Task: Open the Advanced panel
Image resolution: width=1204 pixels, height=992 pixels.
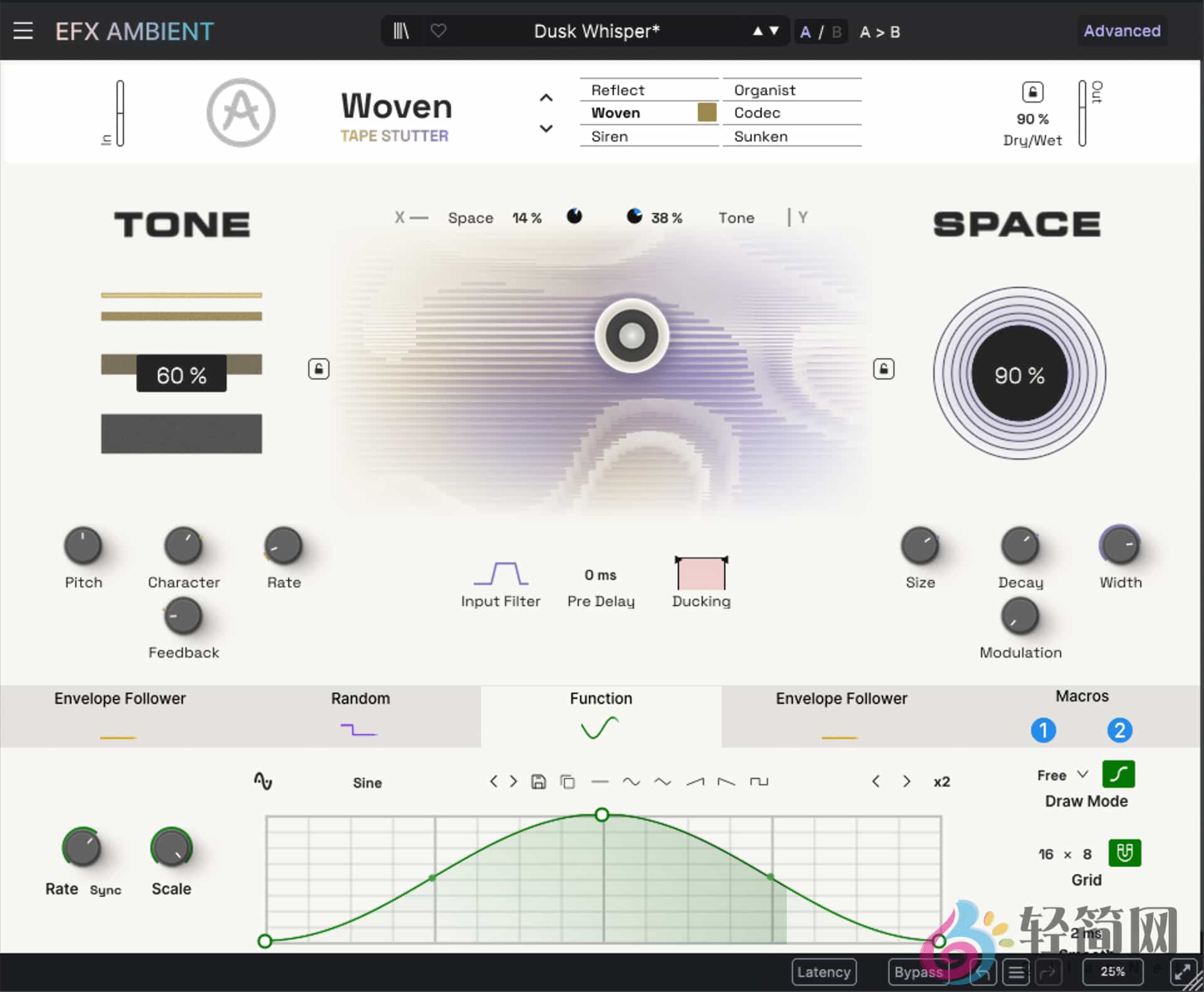Action: coord(1122,31)
